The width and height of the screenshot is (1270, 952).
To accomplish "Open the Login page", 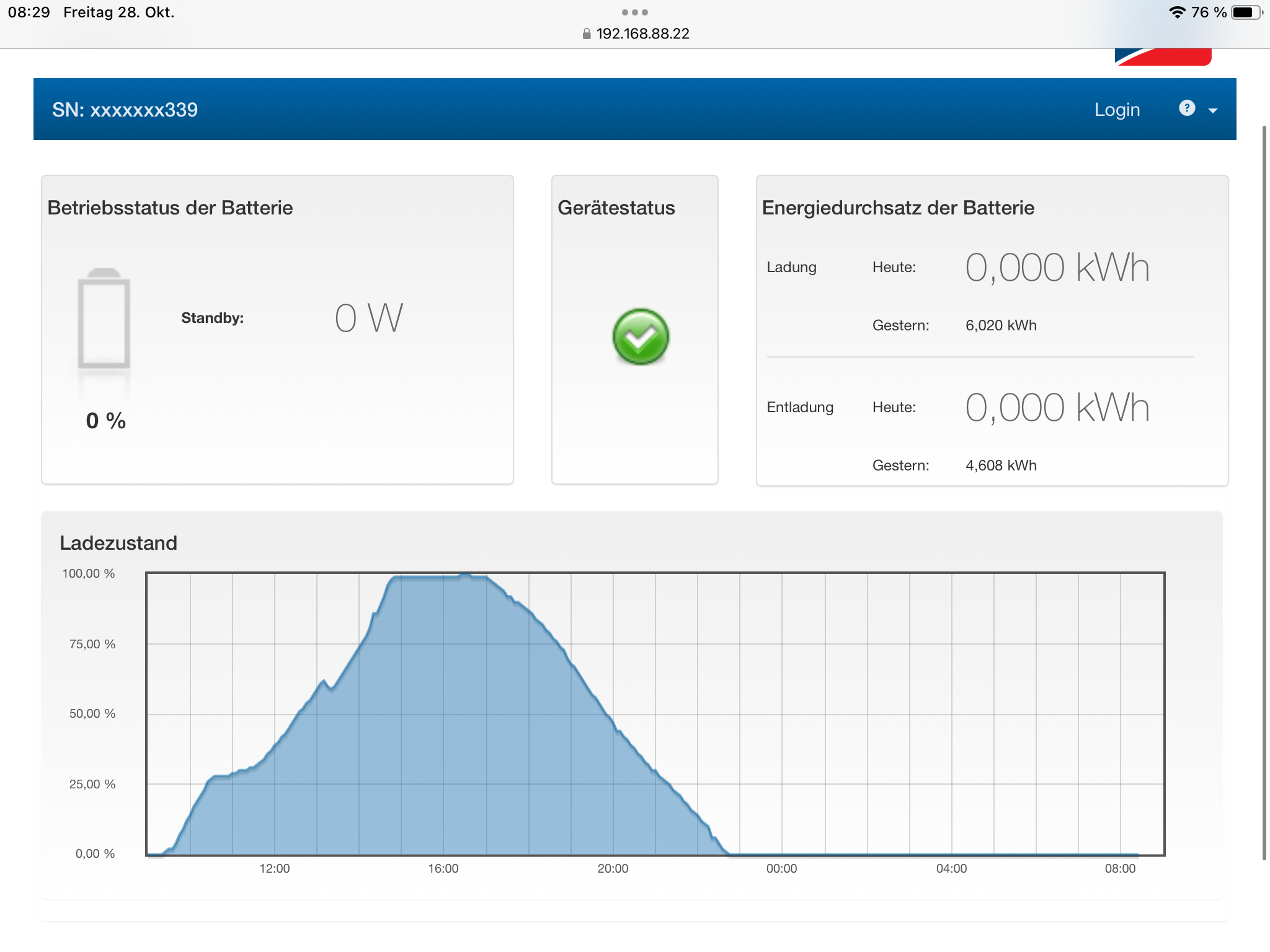I will (x=1117, y=110).
